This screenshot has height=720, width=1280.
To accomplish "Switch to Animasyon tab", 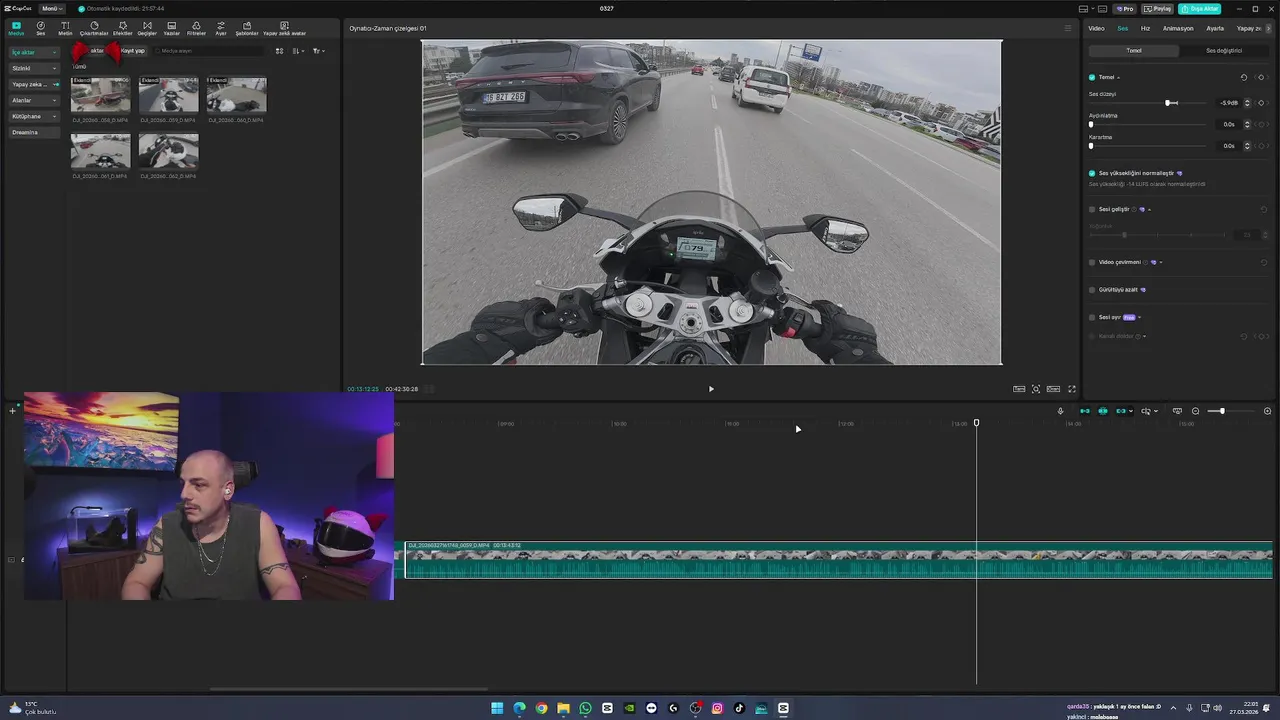I will pos(1178,28).
